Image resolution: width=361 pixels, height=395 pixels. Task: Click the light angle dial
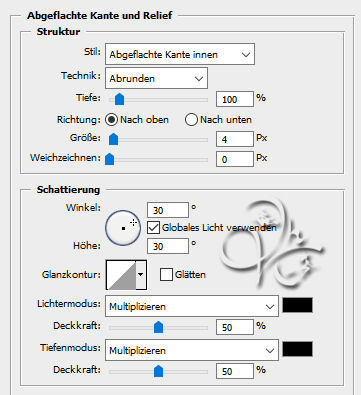click(123, 228)
